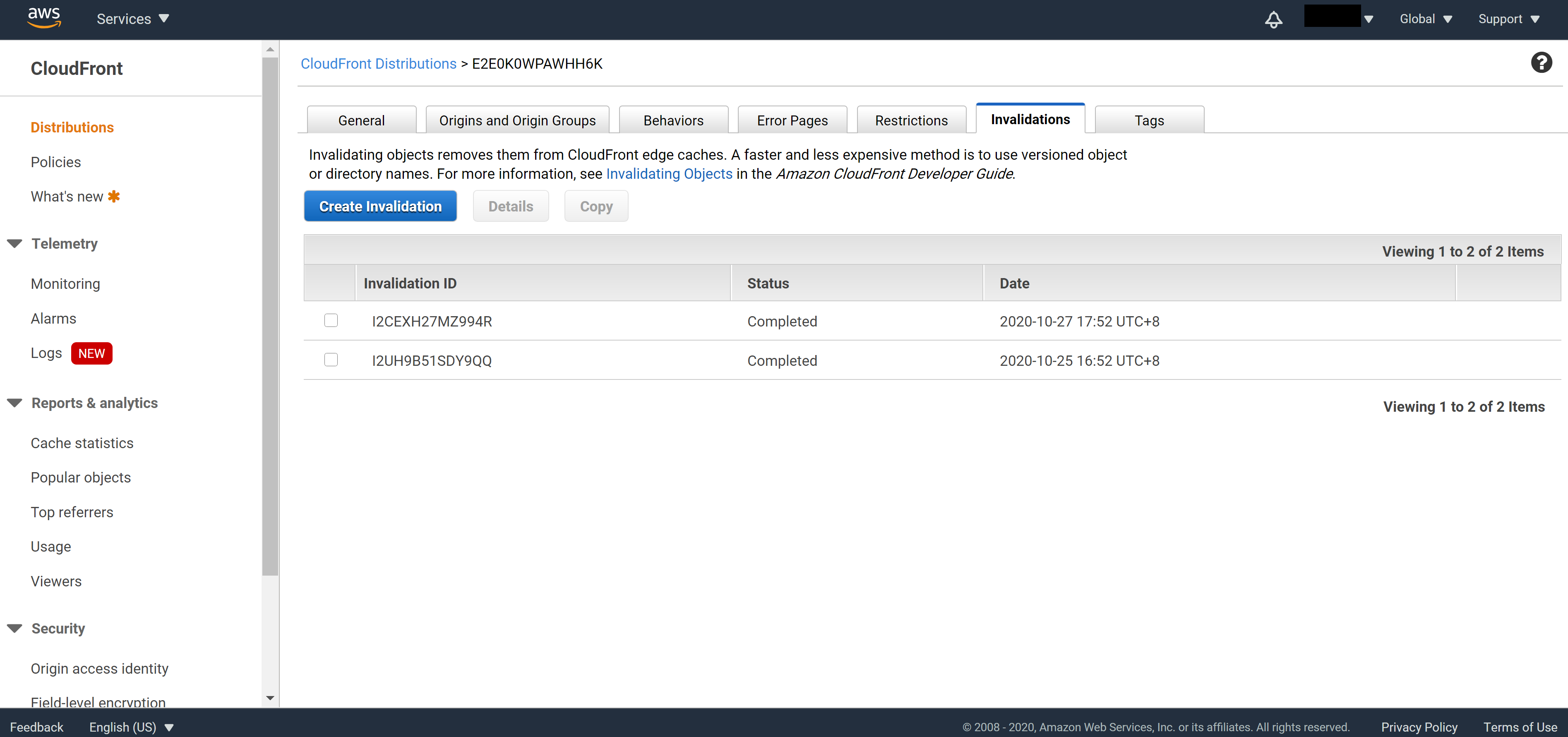Click sidebar scrollbar down arrow
This screenshot has width=1568, height=737.
point(270,698)
